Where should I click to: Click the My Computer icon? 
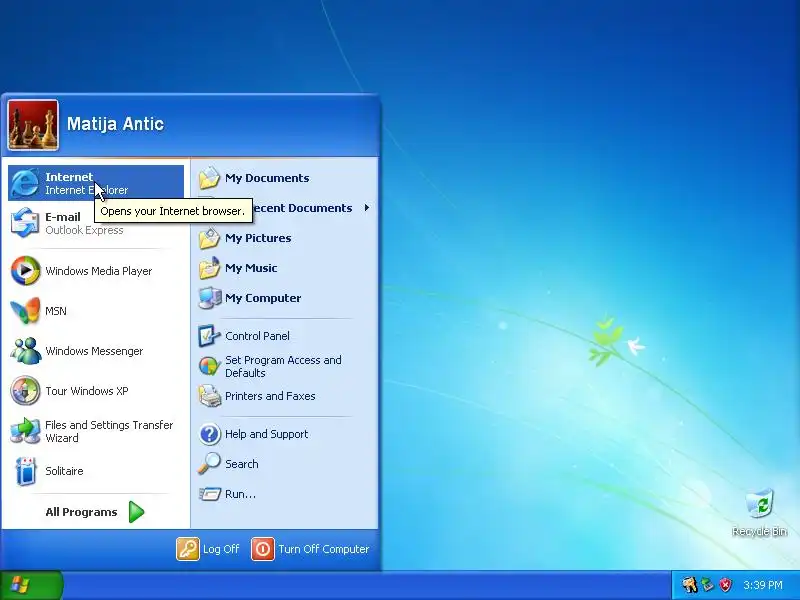209,298
